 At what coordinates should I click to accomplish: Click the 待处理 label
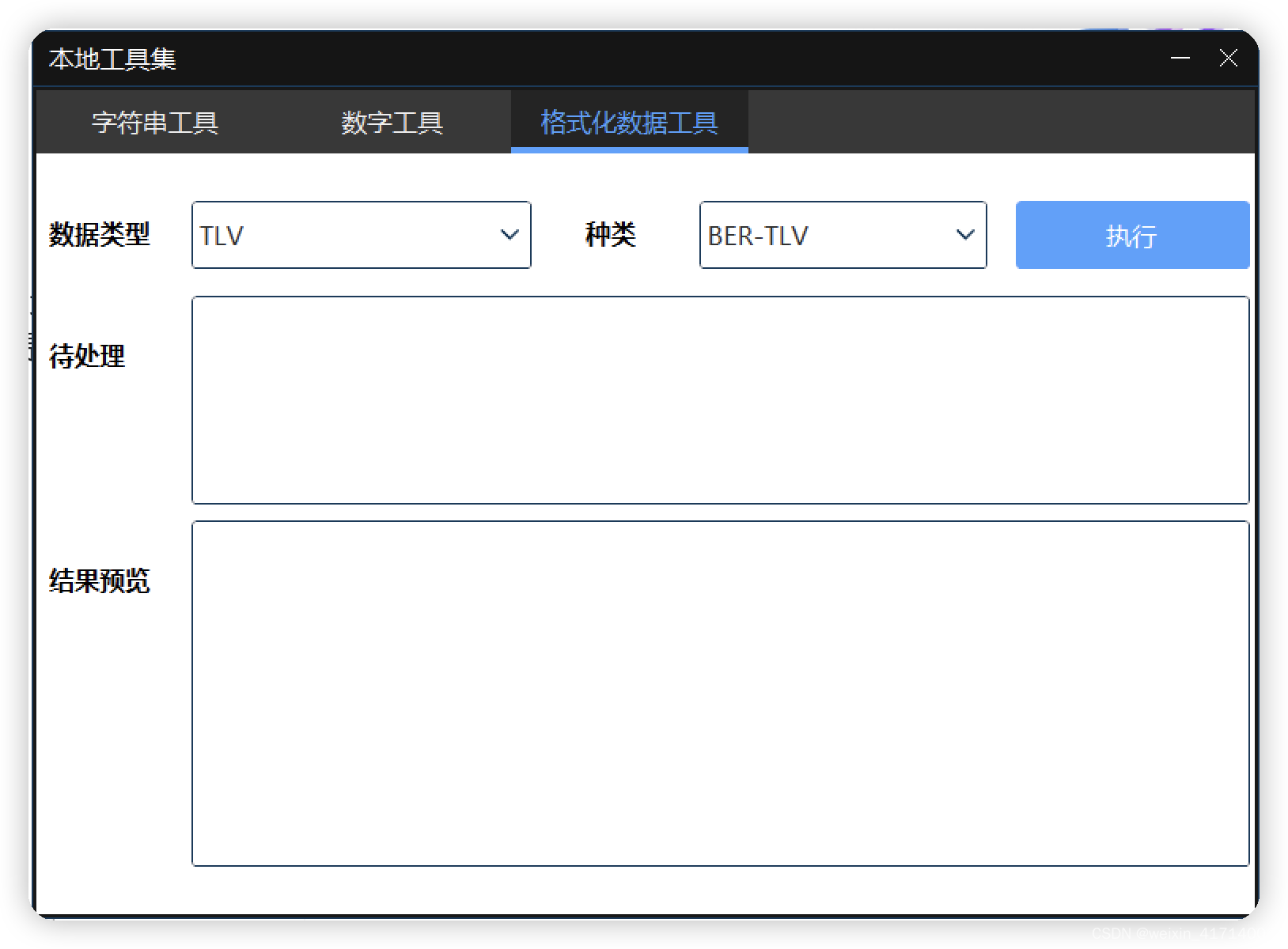point(86,357)
